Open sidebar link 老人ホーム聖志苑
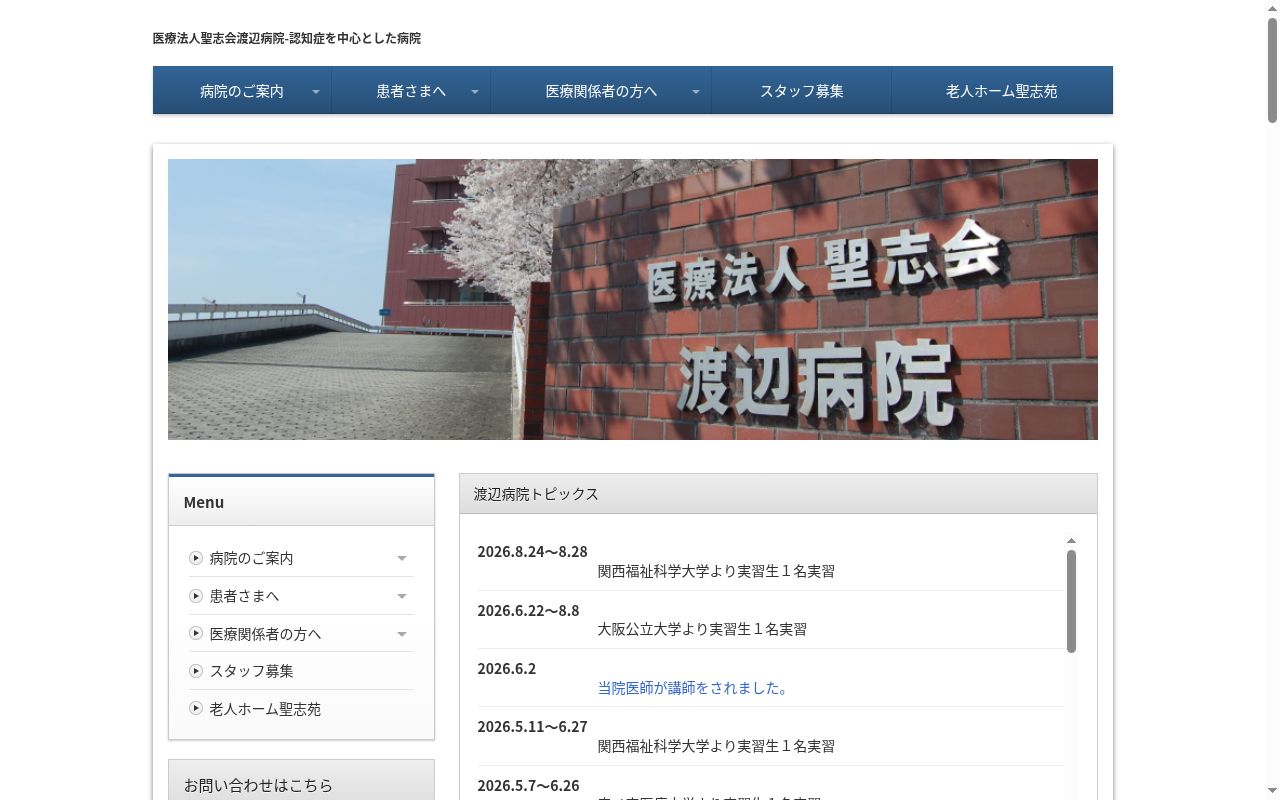 [x=265, y=709]
